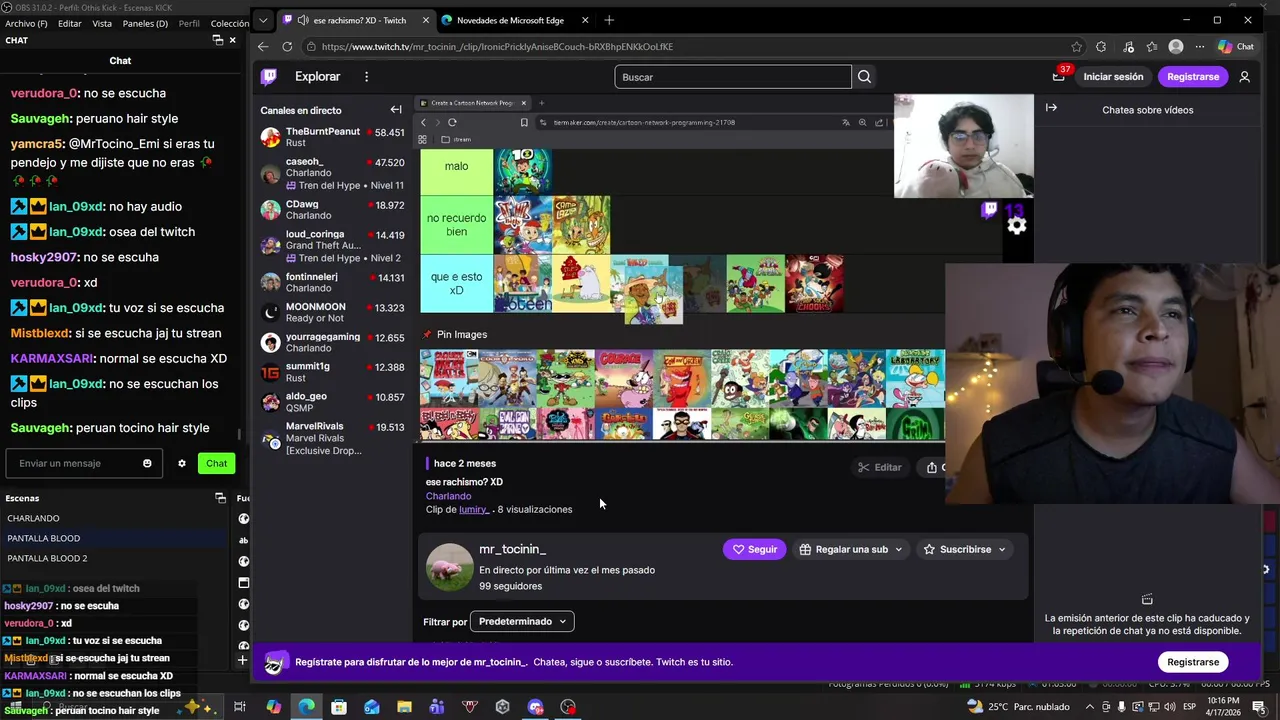Open Edge media control icon
The width and height of the screenshot is (1280, 720).
point(1128,46)
